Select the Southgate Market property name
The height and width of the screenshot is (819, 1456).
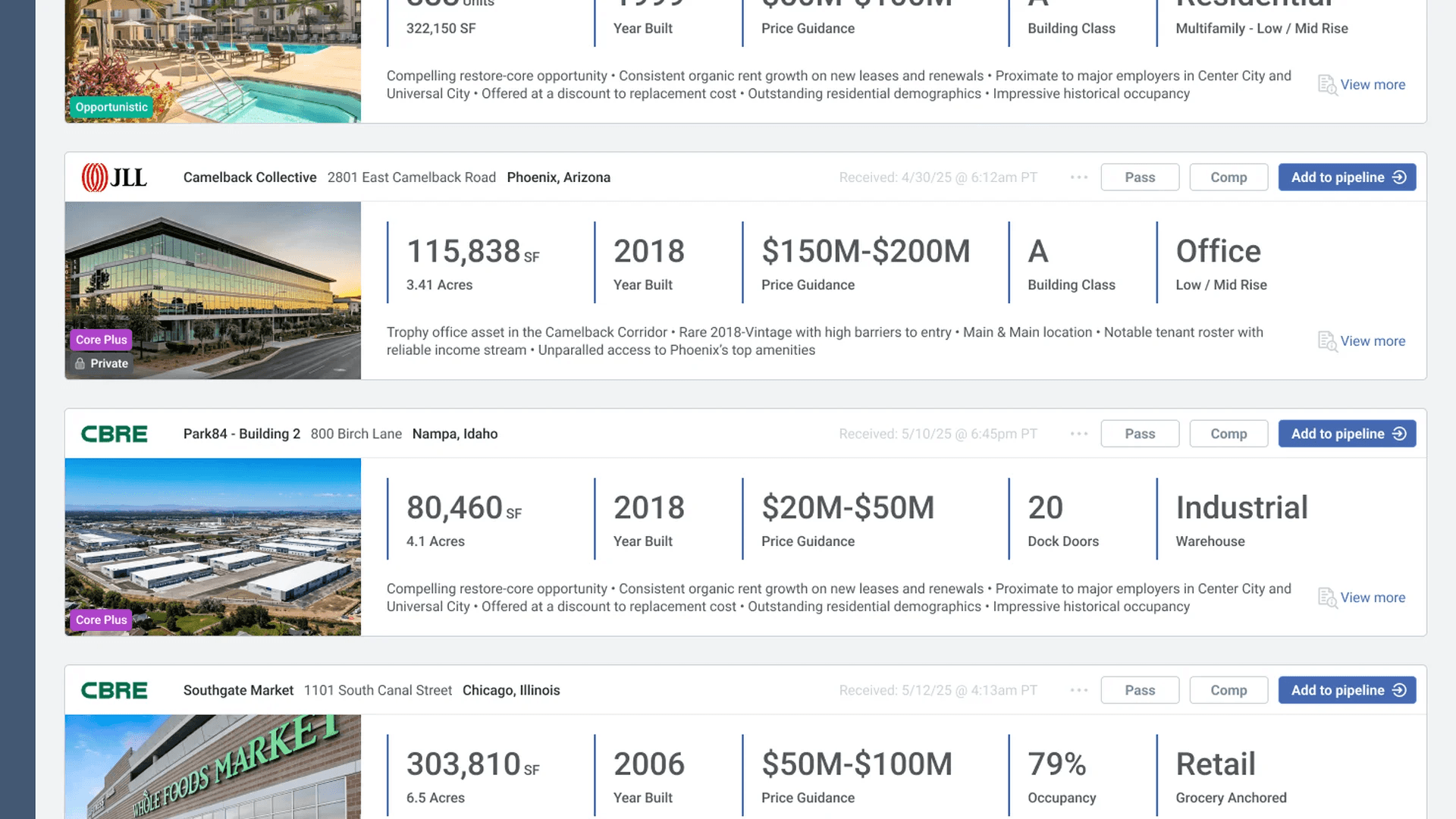click(238, 690)
